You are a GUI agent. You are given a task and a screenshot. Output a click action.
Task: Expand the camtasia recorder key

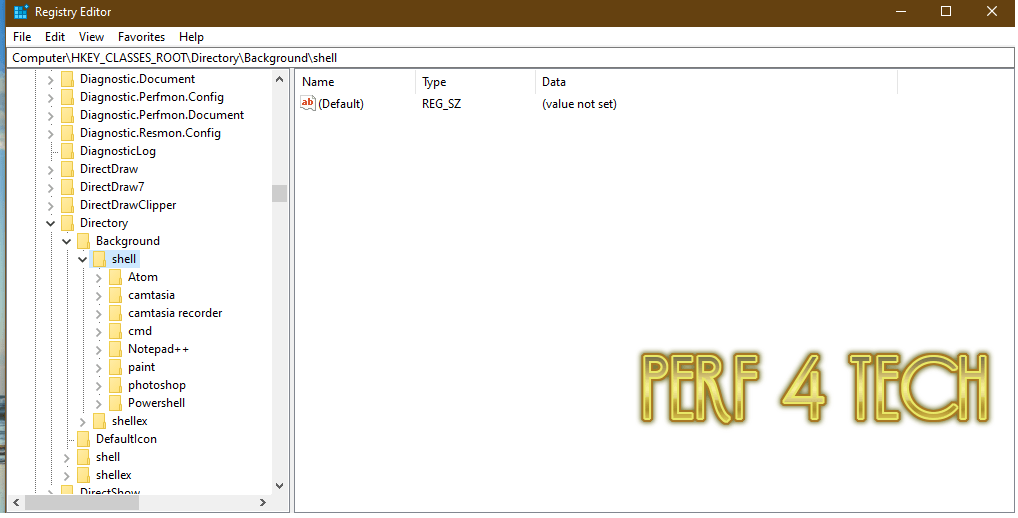coord(99,314)
